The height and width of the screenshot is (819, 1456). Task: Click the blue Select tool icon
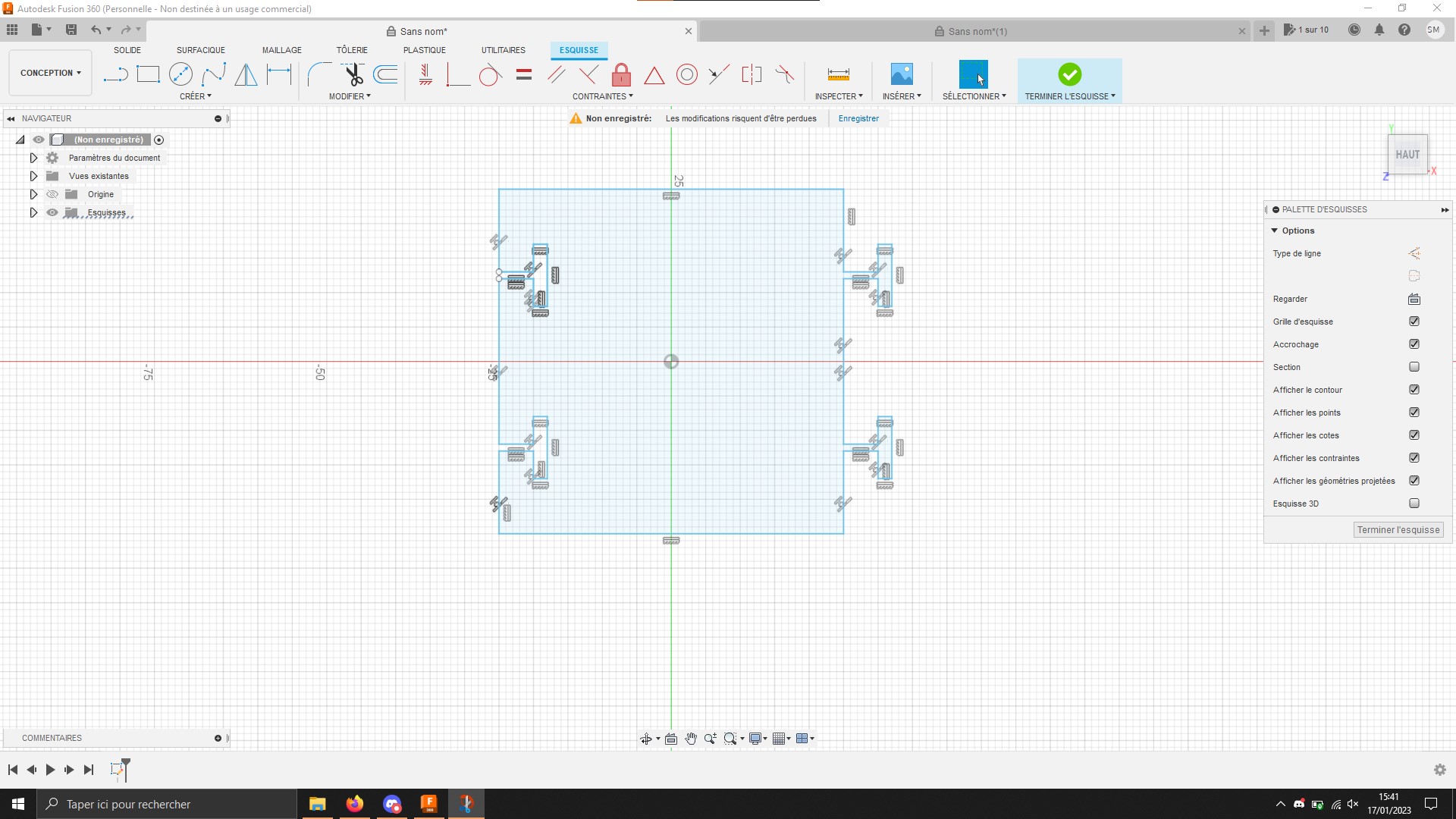[974, 74]
